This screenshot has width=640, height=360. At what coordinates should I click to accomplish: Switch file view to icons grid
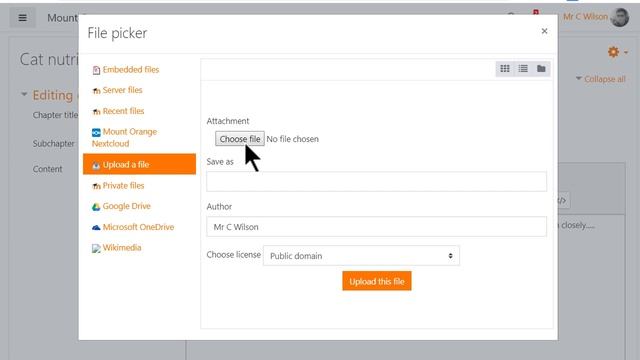point(505,69)
